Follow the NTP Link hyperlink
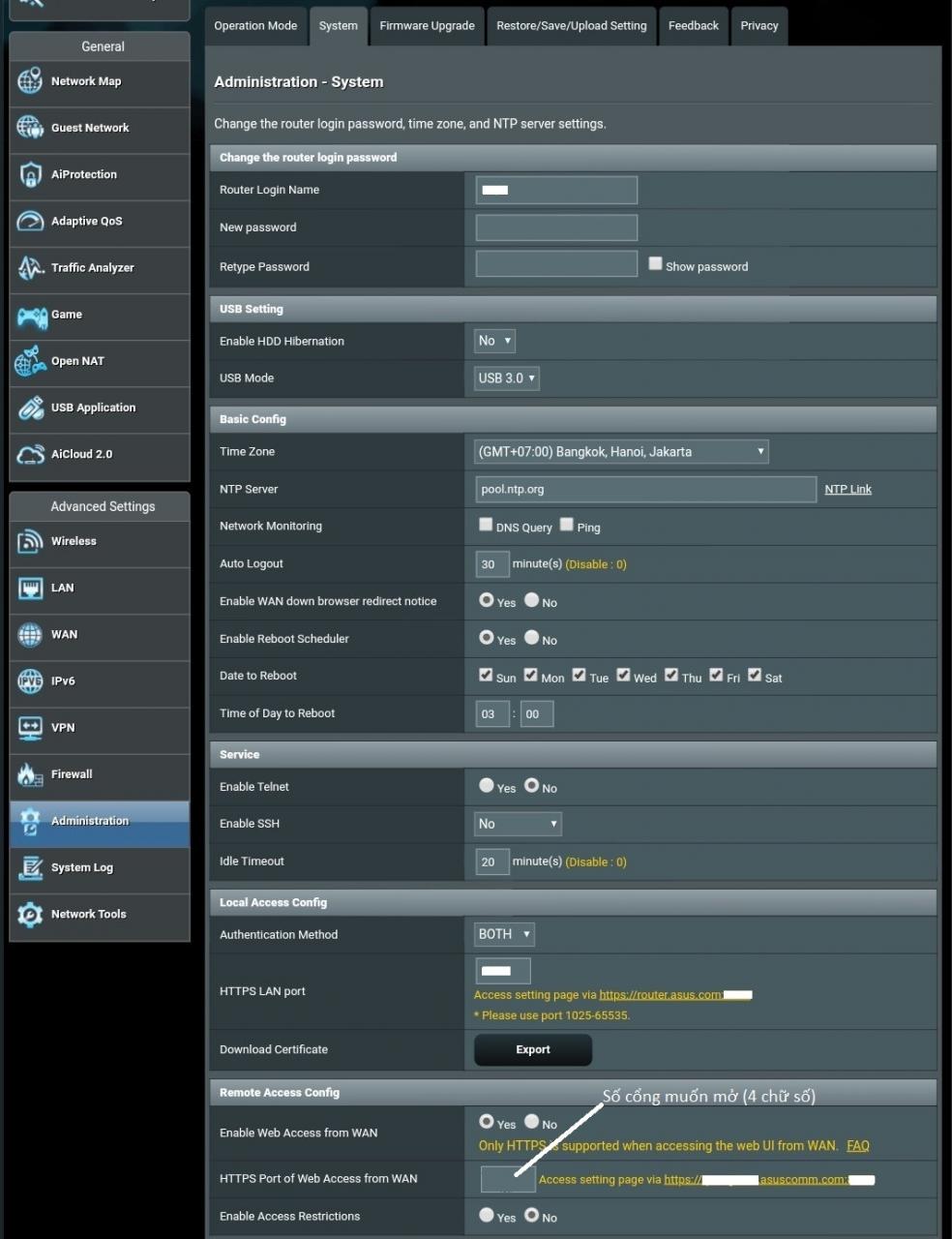Screen dimensions: 952x1239 click(x=848, y=490)
